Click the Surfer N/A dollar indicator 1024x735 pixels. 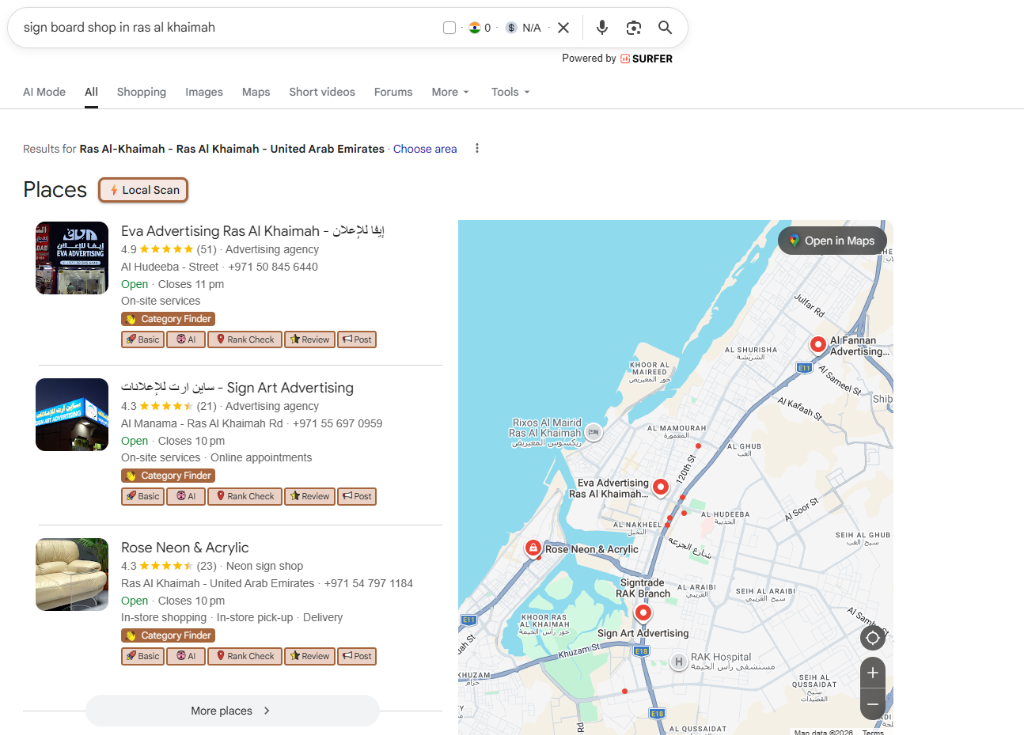524,27
